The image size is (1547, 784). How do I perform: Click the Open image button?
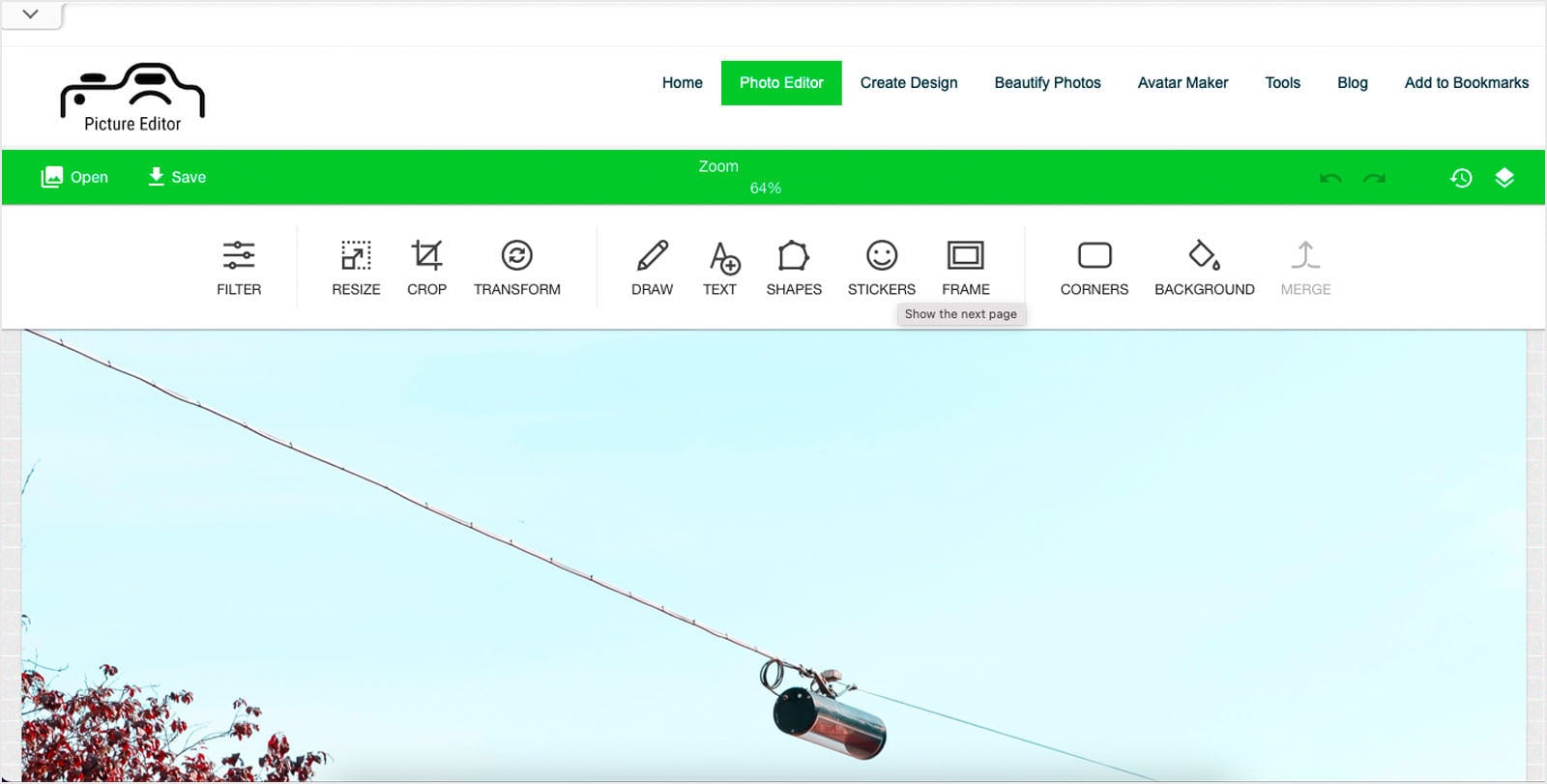[x=74, y=177]
